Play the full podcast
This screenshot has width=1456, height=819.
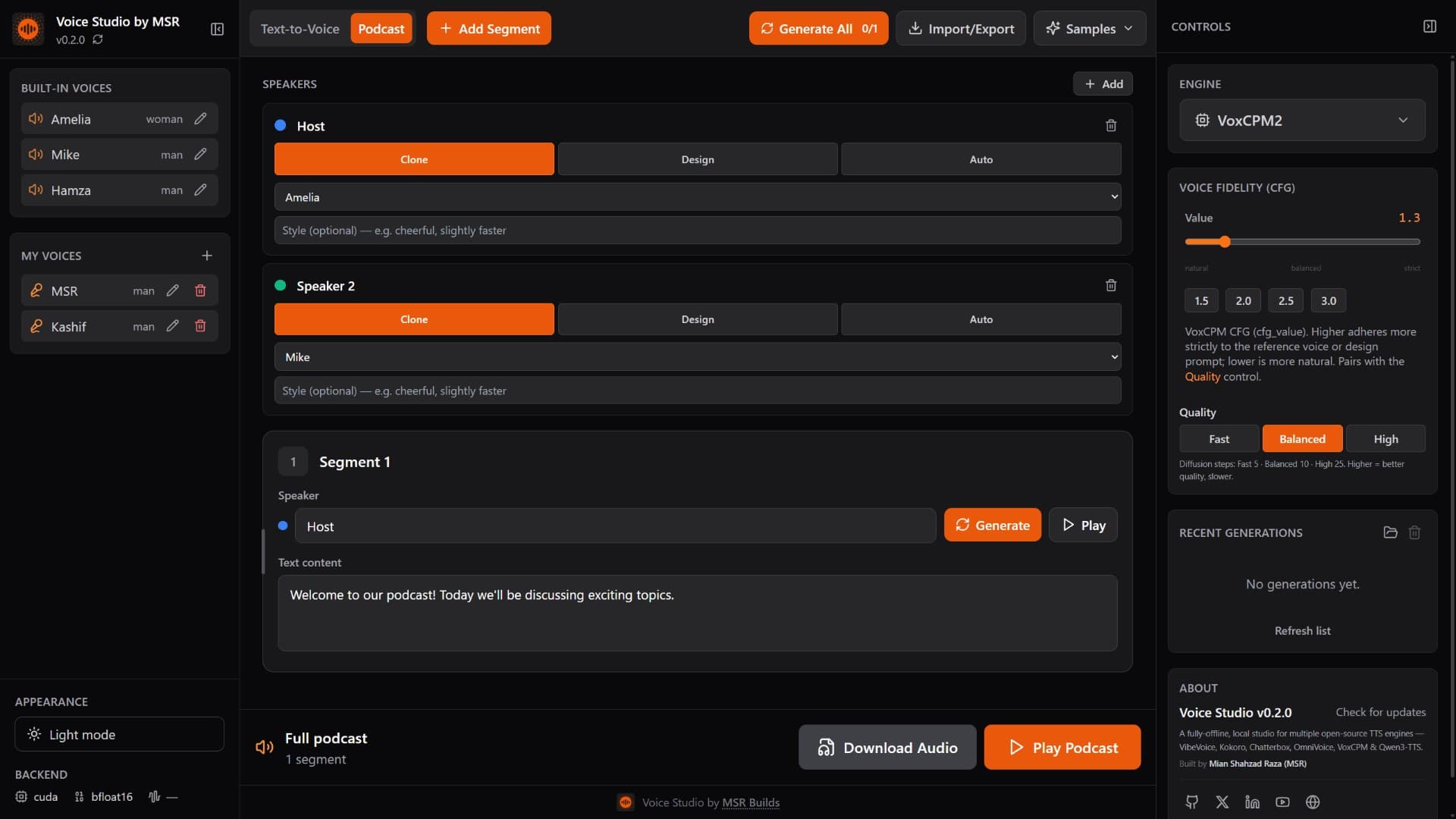[1062, 748]
